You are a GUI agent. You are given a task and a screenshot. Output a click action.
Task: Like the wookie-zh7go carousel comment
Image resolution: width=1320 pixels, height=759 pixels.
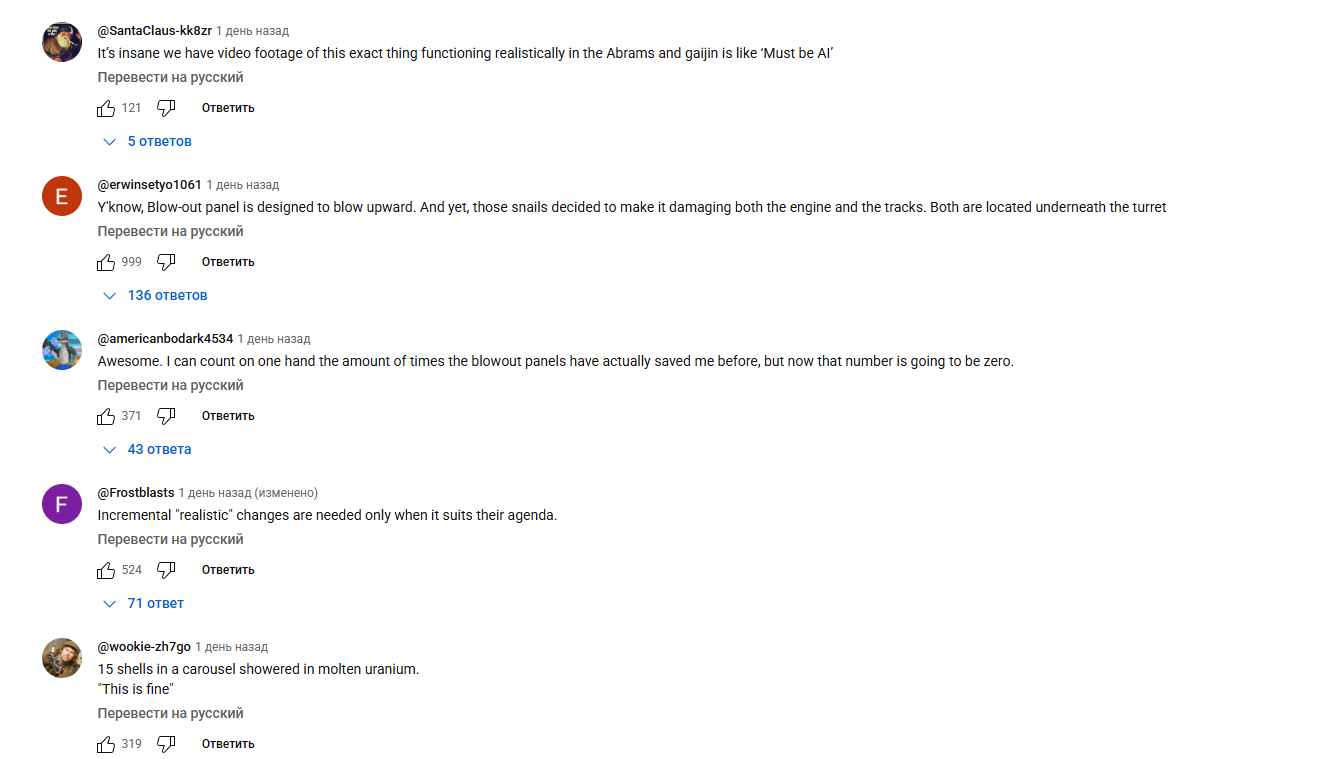(106, 744)
